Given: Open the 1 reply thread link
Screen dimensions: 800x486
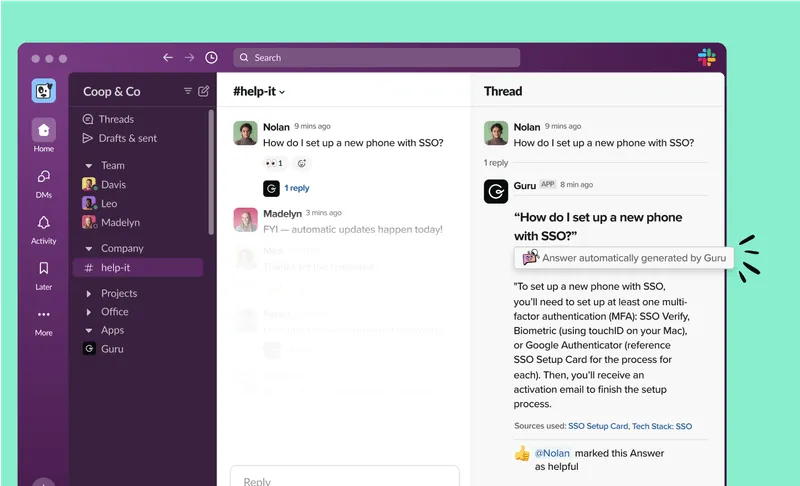Looking at the screenshot, I should [297, 188].
